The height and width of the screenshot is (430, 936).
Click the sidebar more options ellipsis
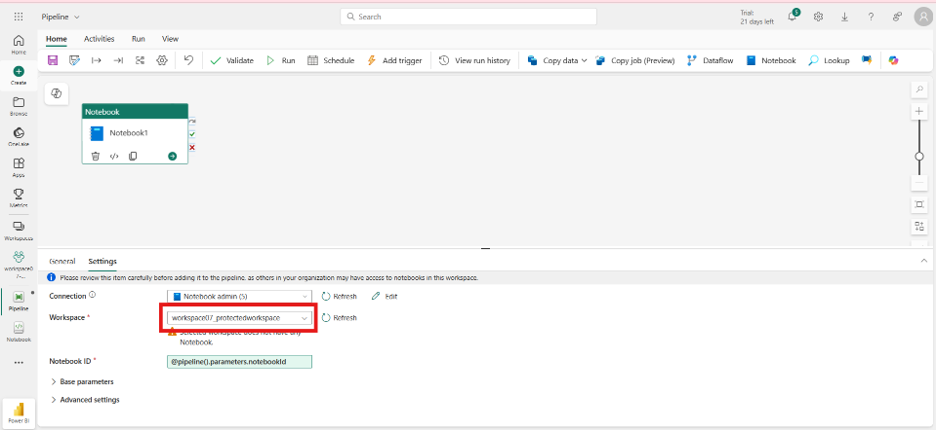point(19,362)
